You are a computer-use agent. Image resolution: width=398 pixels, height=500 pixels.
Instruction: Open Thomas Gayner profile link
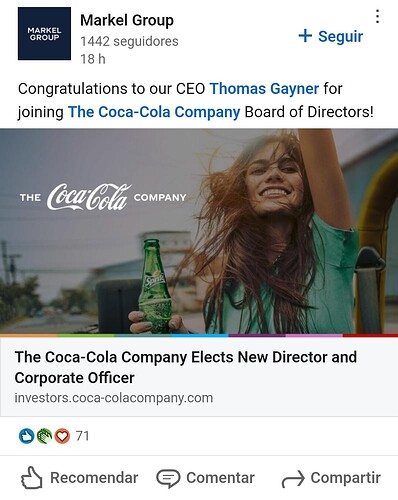pyautogui.click(x=264, y=89)
